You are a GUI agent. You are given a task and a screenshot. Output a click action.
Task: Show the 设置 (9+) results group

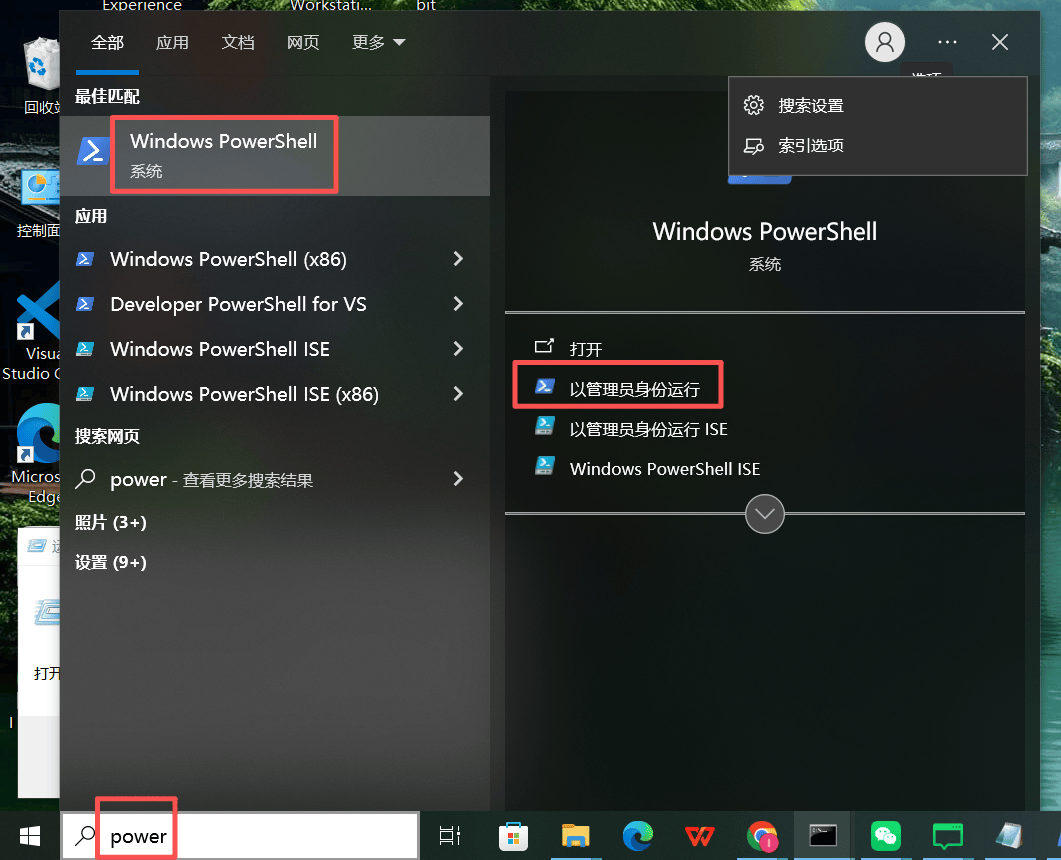point(110,562)
